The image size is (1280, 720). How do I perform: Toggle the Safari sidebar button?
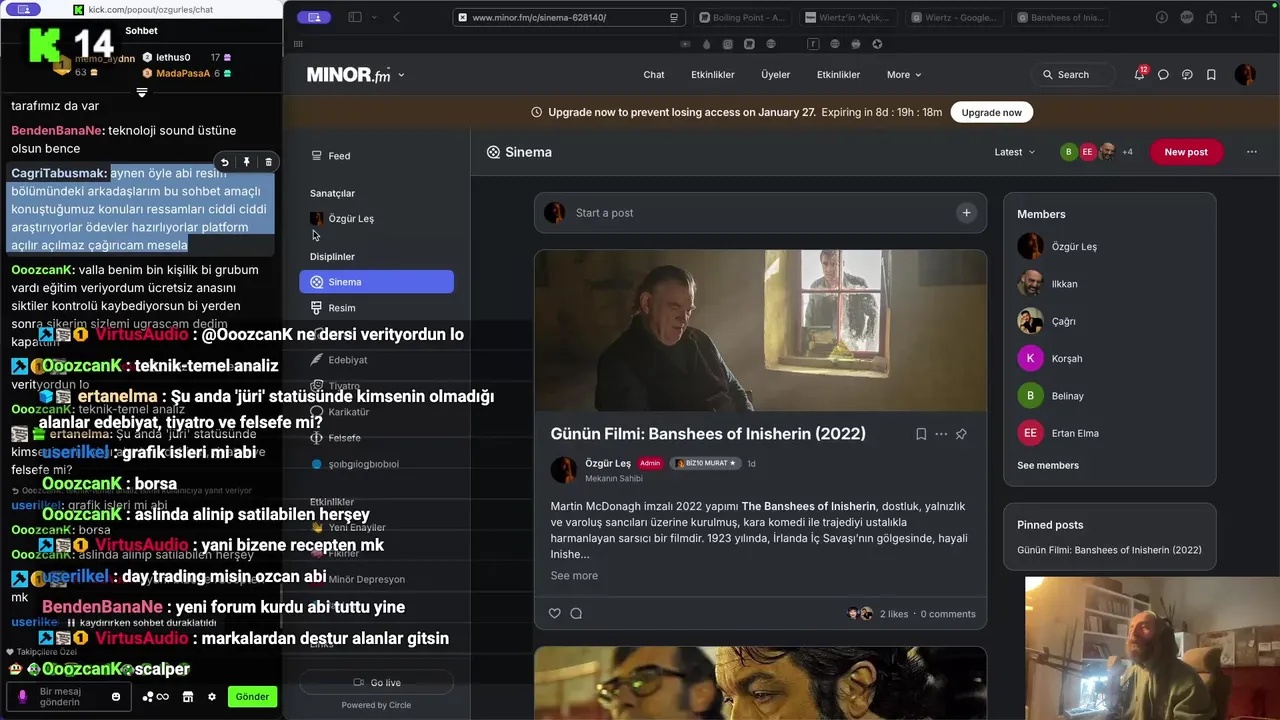pyautogui.click(x=355, y=17)
